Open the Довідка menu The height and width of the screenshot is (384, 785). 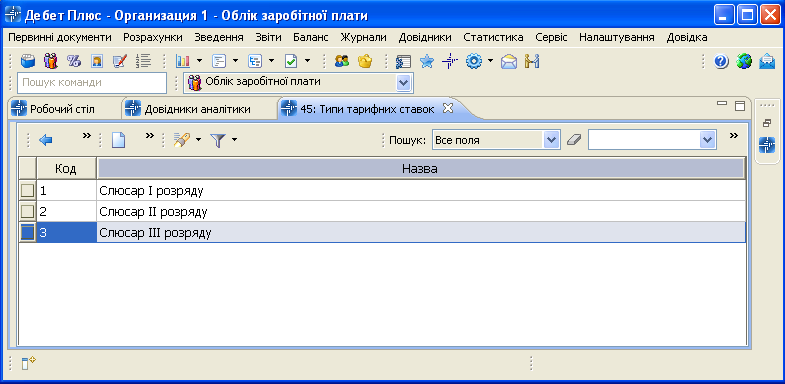click(687, 37)
